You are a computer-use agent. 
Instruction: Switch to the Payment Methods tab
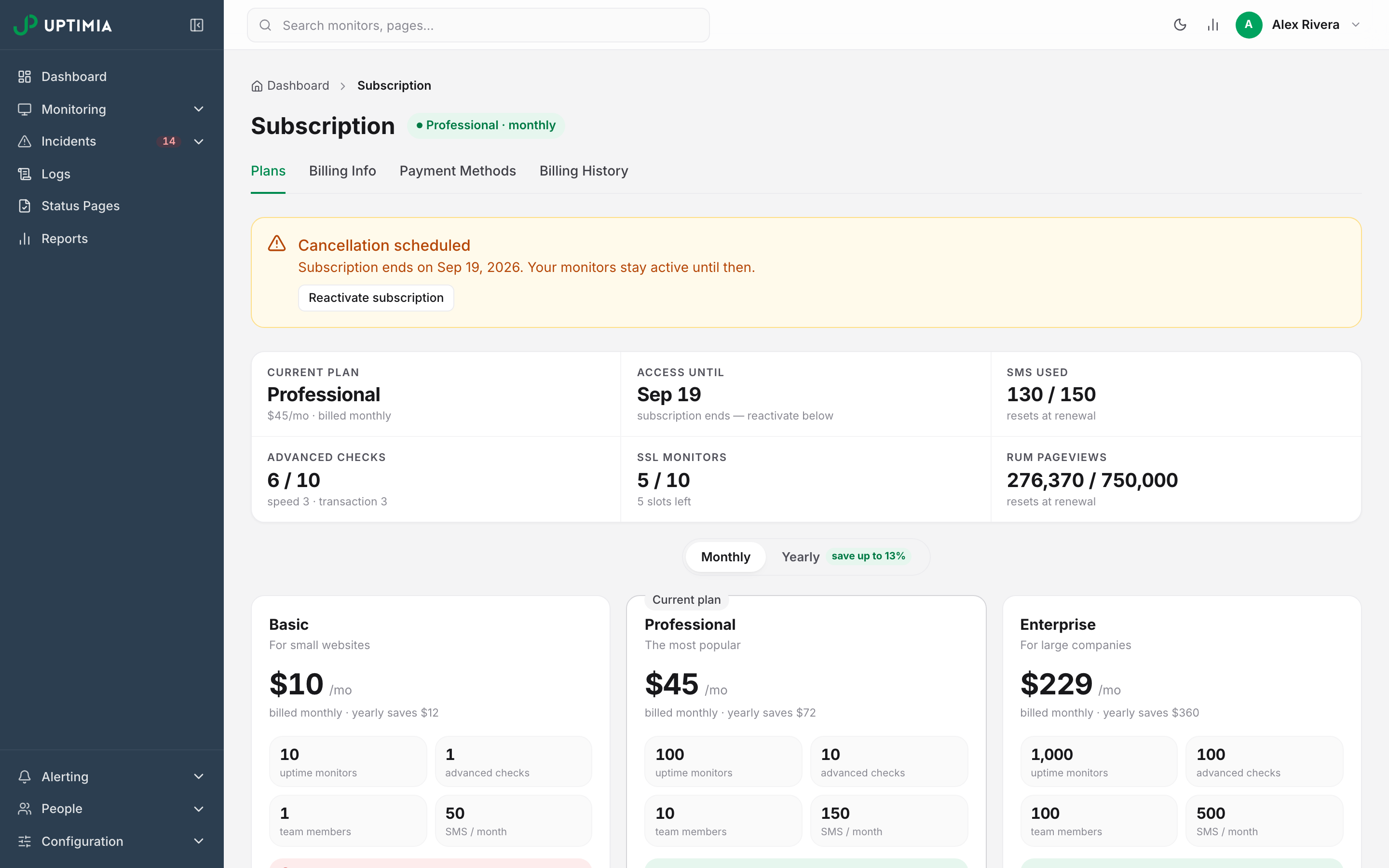coord(457,171)
